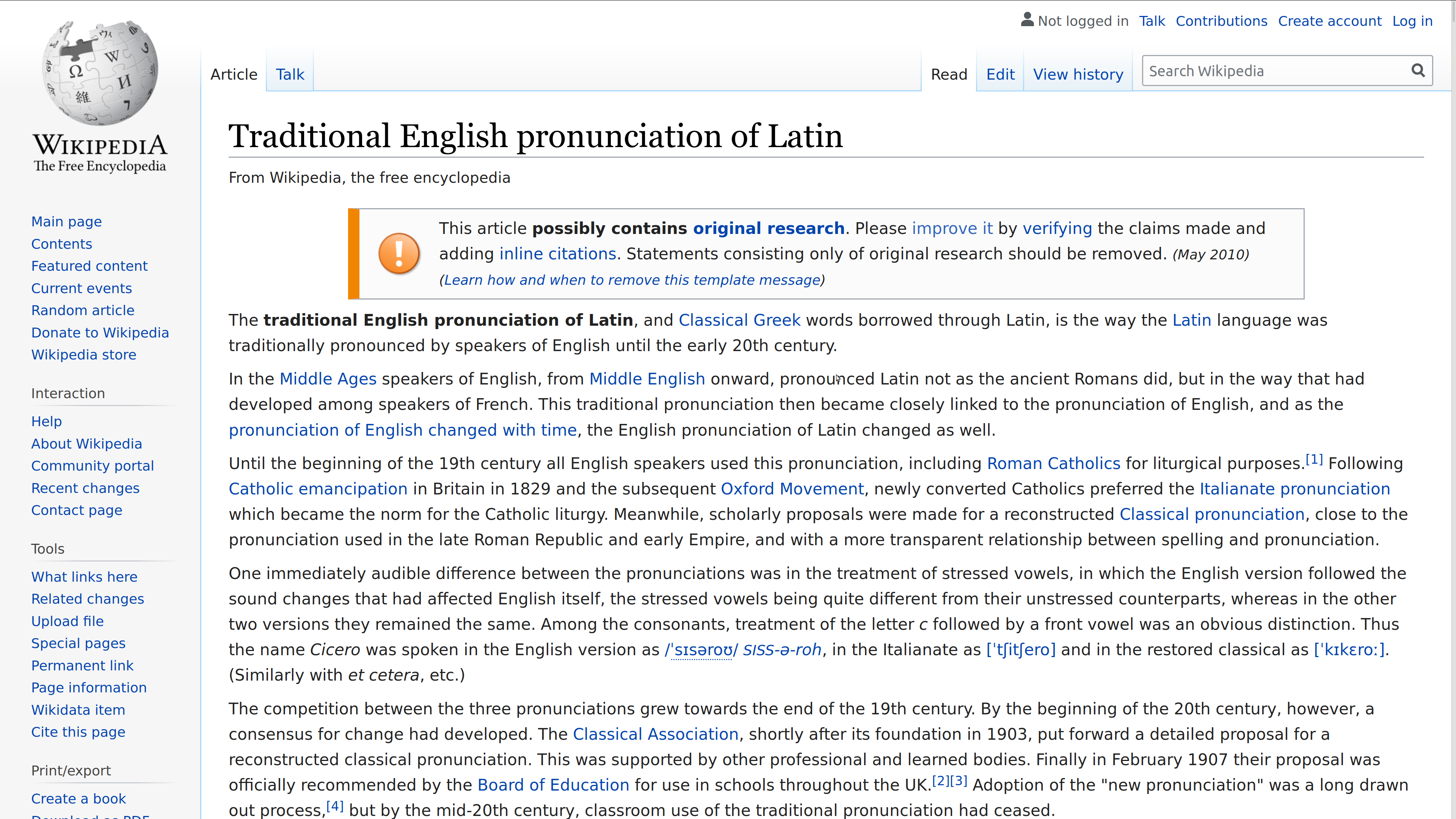This screenshot has width=1456, height=819.
Task: Open Board of Education link
Action: coord(553,785)
